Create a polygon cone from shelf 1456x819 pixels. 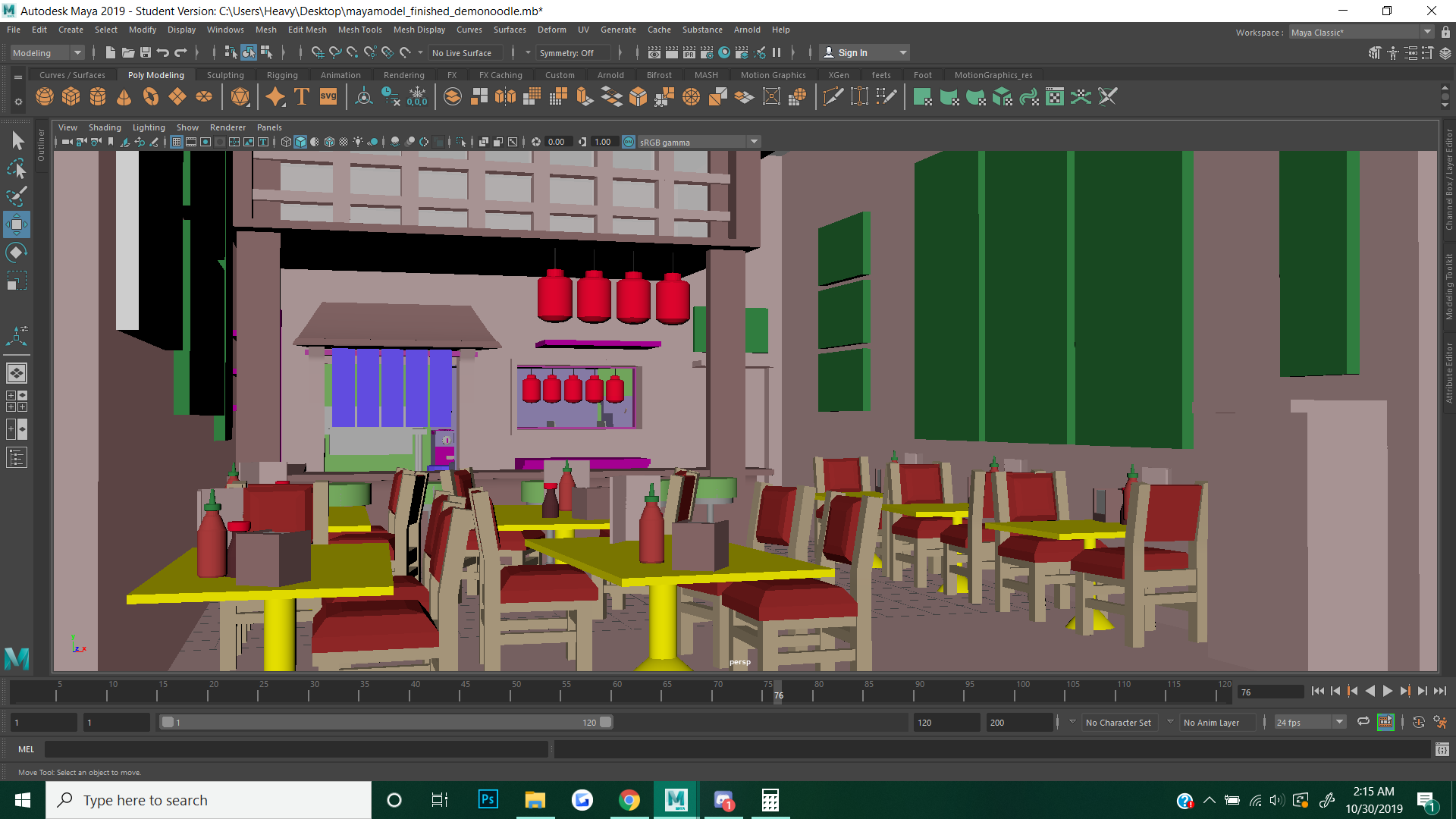124,97
